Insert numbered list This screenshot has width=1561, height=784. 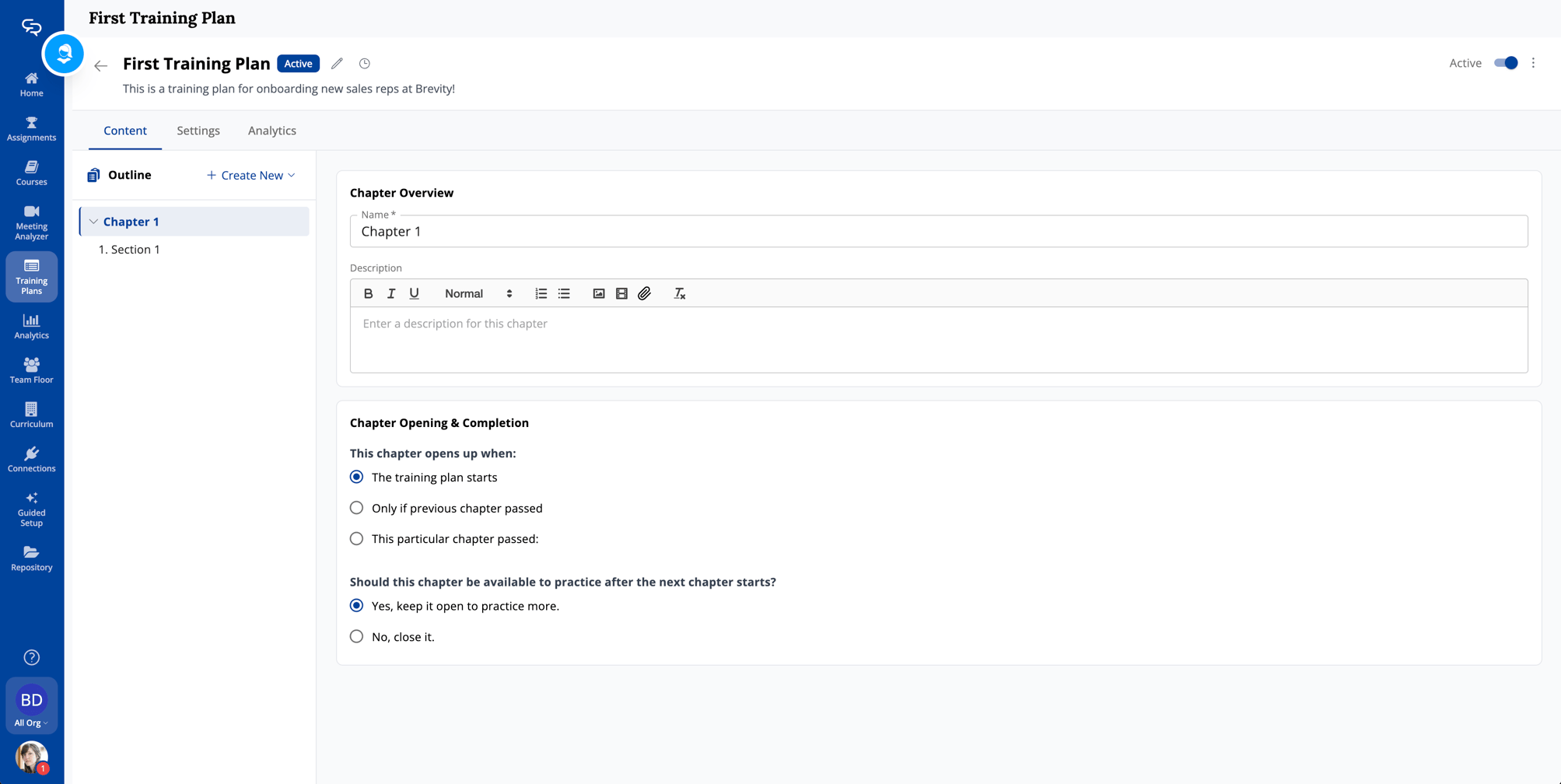(x=541, y=293)
